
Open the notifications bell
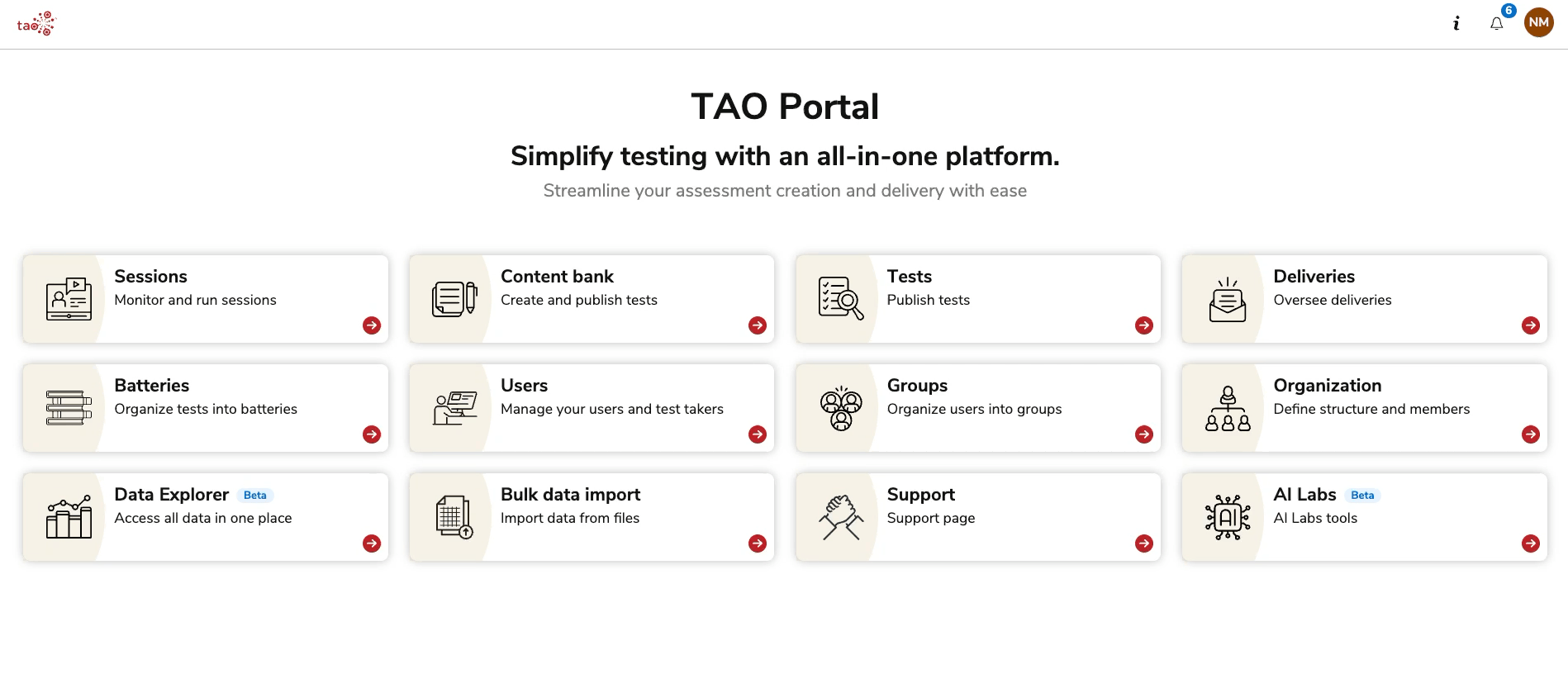1496,24
